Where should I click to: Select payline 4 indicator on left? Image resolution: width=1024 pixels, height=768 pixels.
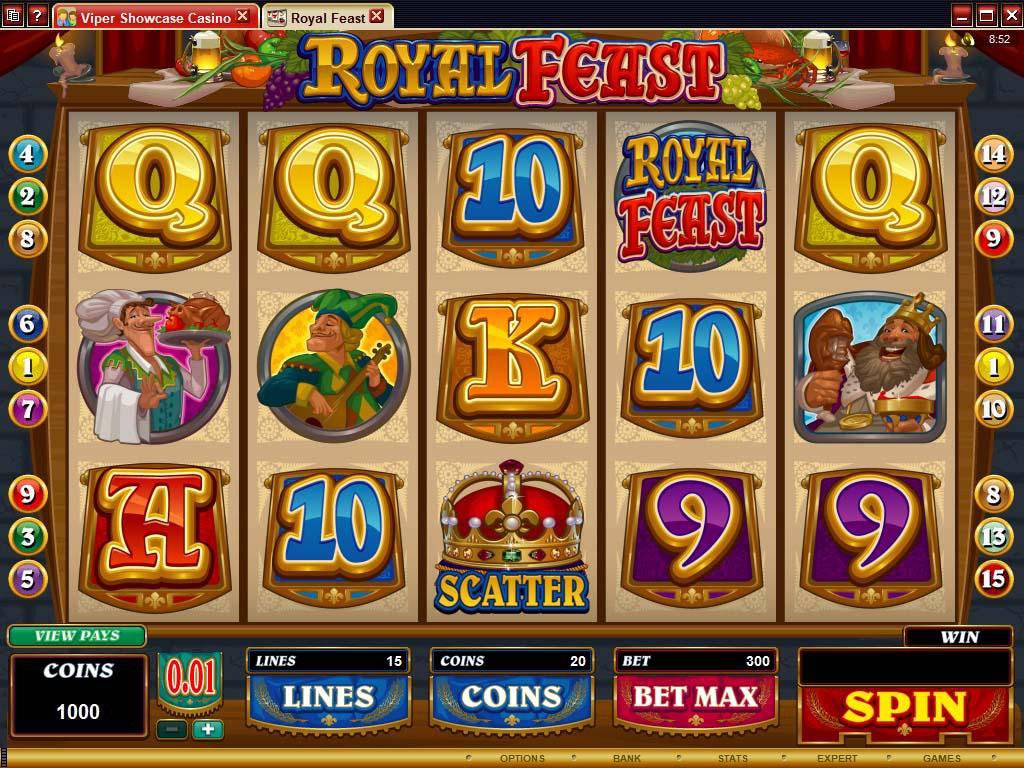click(27, 154)
